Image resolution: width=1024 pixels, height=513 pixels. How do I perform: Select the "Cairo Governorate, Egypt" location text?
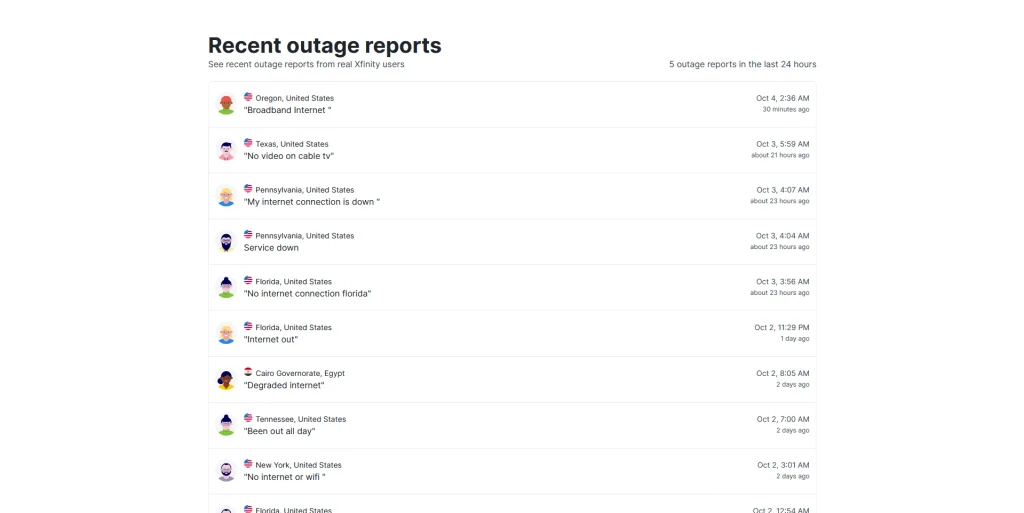300,373
